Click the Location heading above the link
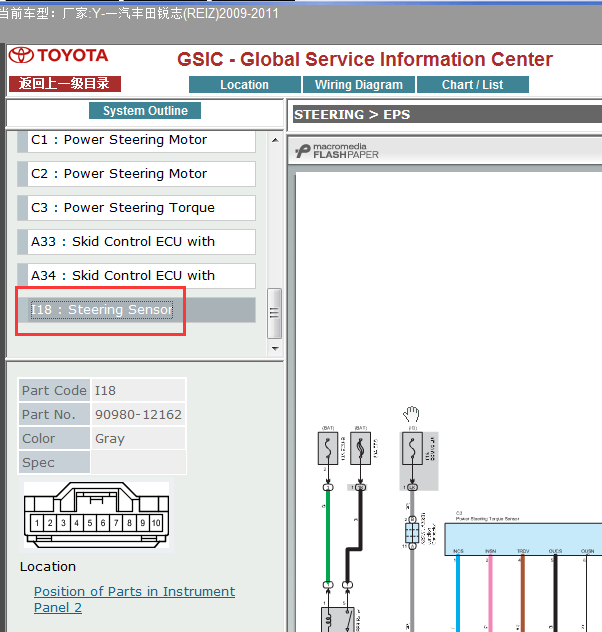 click(x=48, y=566)
